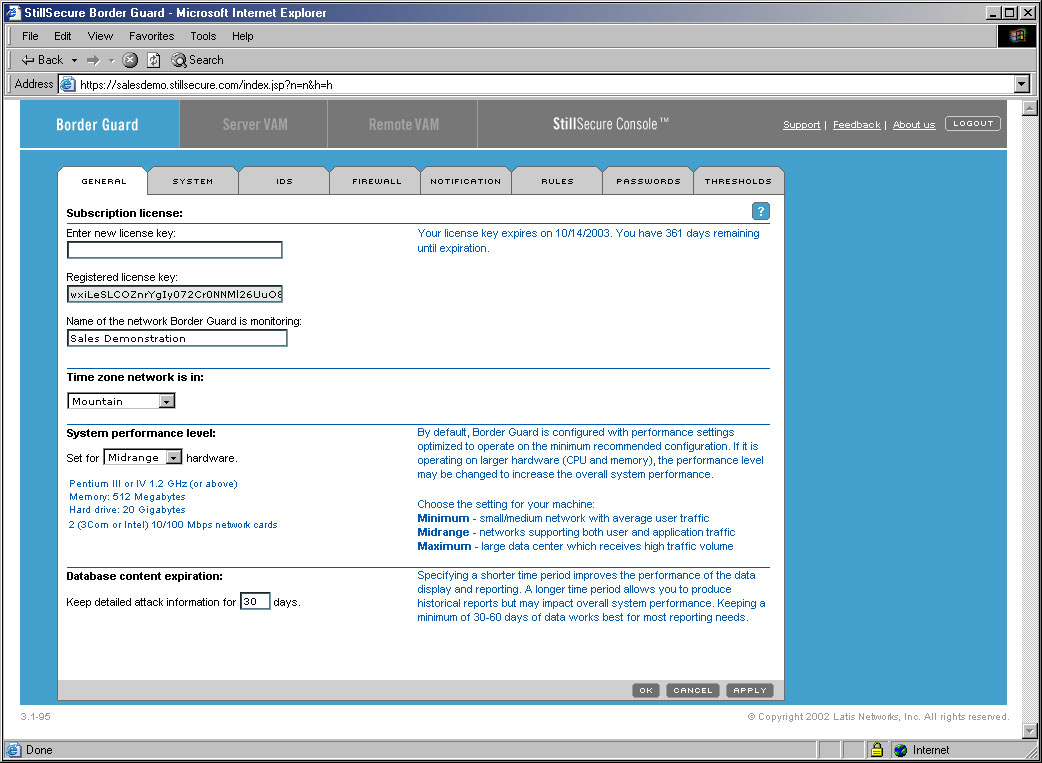The height and width of the screenshot is (763, 1042).
Task: Click the Logout button
Action: [973, 124]
